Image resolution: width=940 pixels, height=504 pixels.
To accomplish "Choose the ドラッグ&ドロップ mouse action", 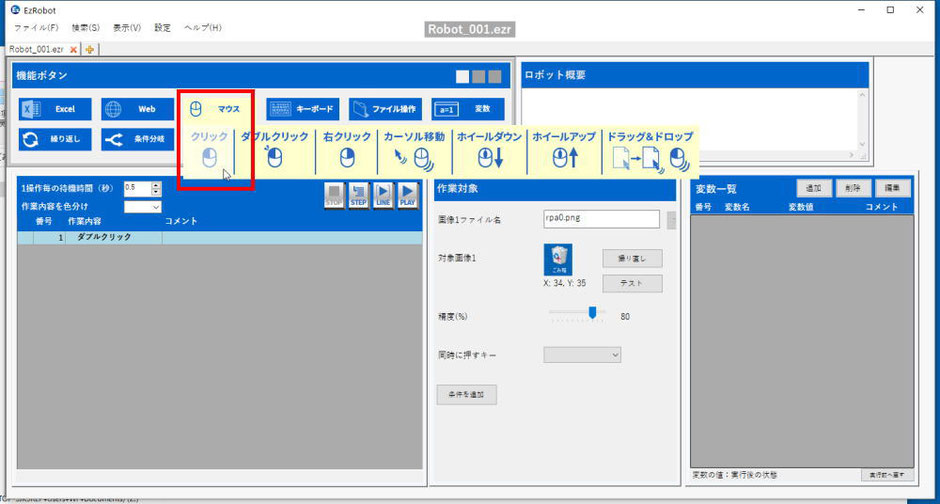I will coord(650,150).
